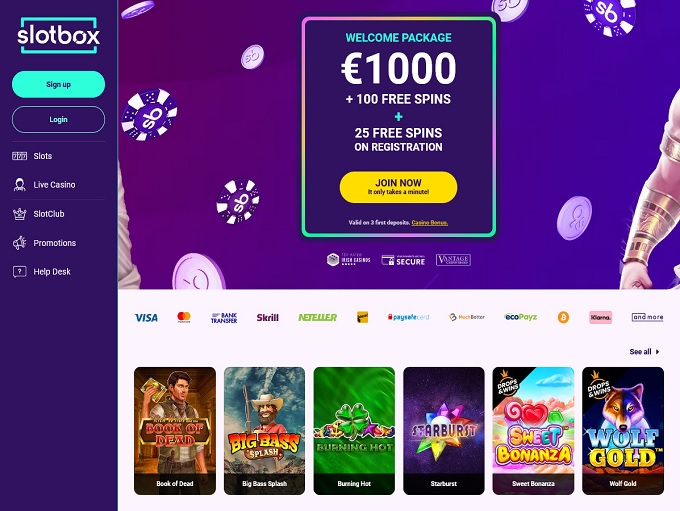The height and width of the screenshot is (511, 680).
Task: Click the Promotions megaphone icon
Action: pos(20,243)
